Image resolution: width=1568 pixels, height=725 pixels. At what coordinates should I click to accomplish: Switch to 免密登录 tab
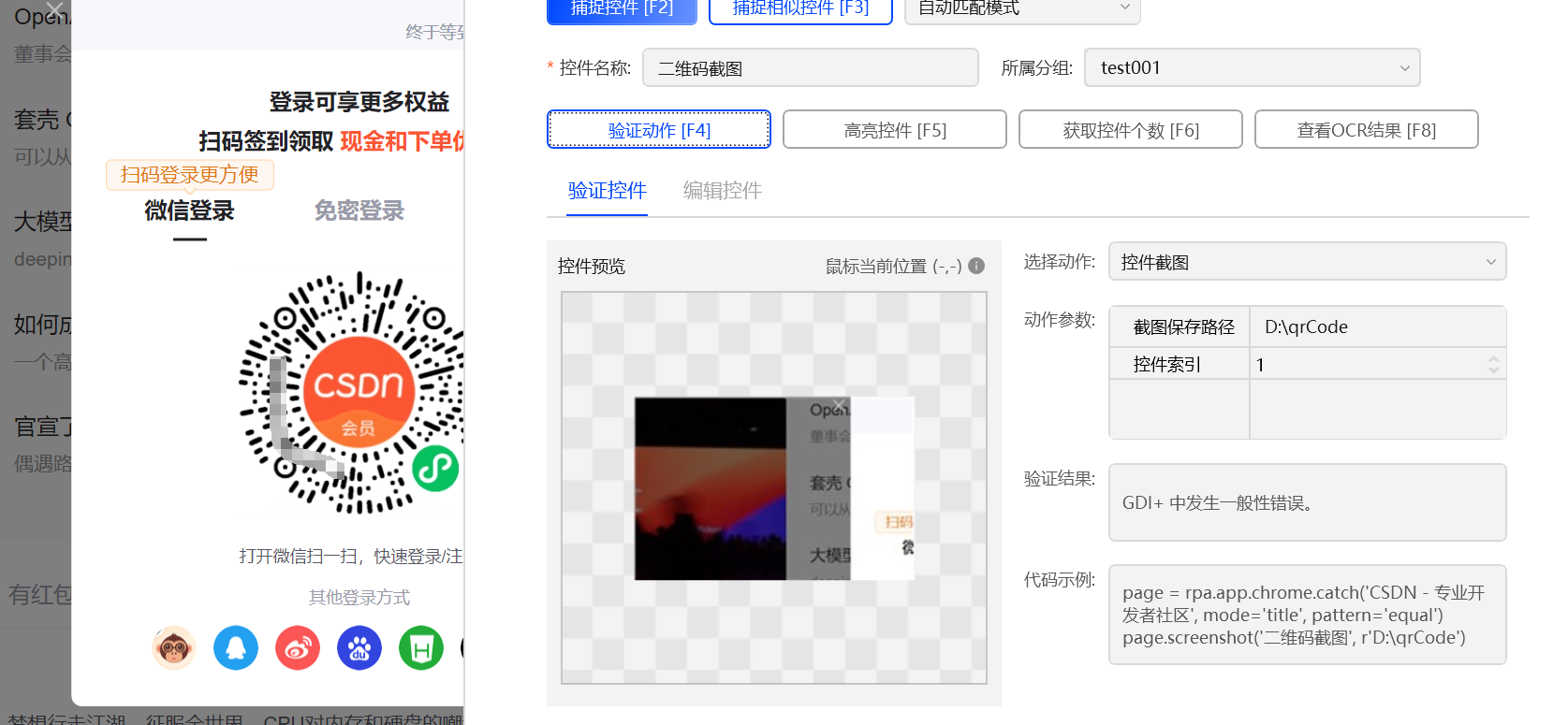point(359,210)
